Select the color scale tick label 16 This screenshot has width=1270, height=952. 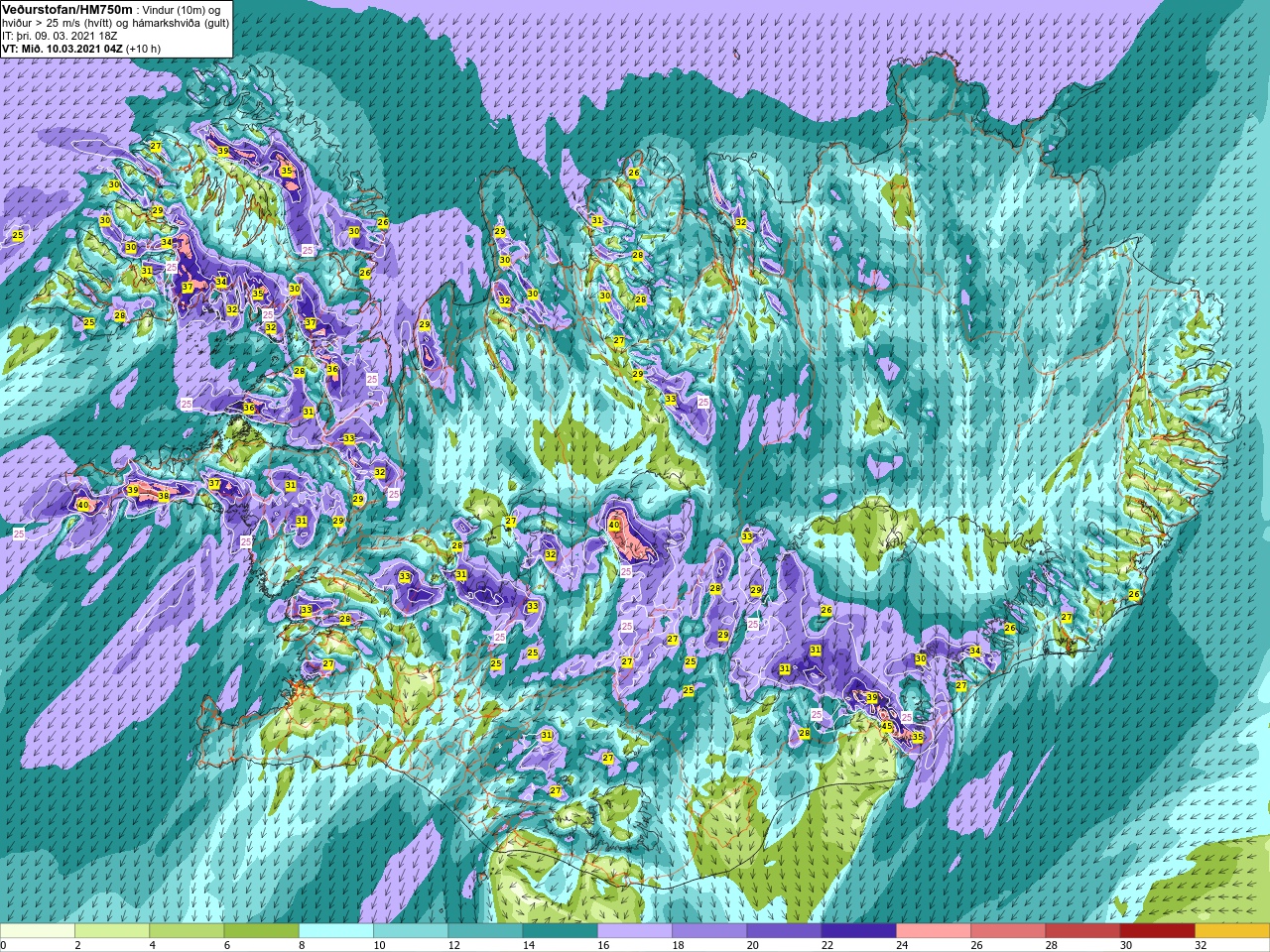[x=603, y=945]
